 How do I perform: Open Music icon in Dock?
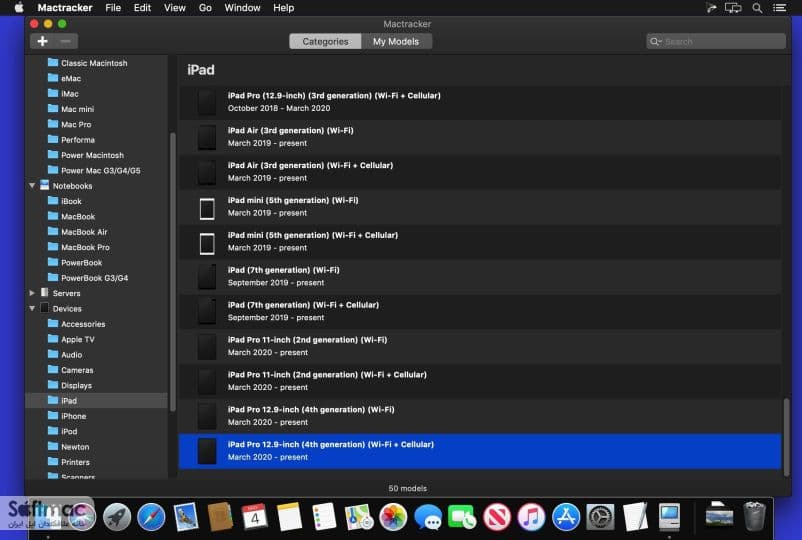pyautogui.click(x=531, y=516)
